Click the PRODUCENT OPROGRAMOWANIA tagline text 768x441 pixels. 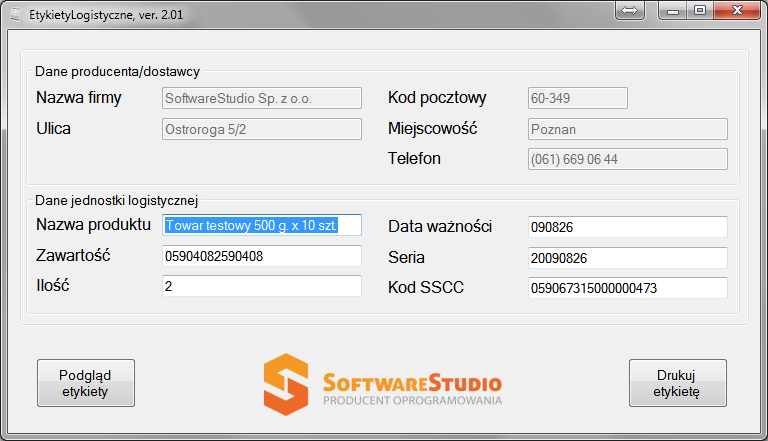point(412,401)
